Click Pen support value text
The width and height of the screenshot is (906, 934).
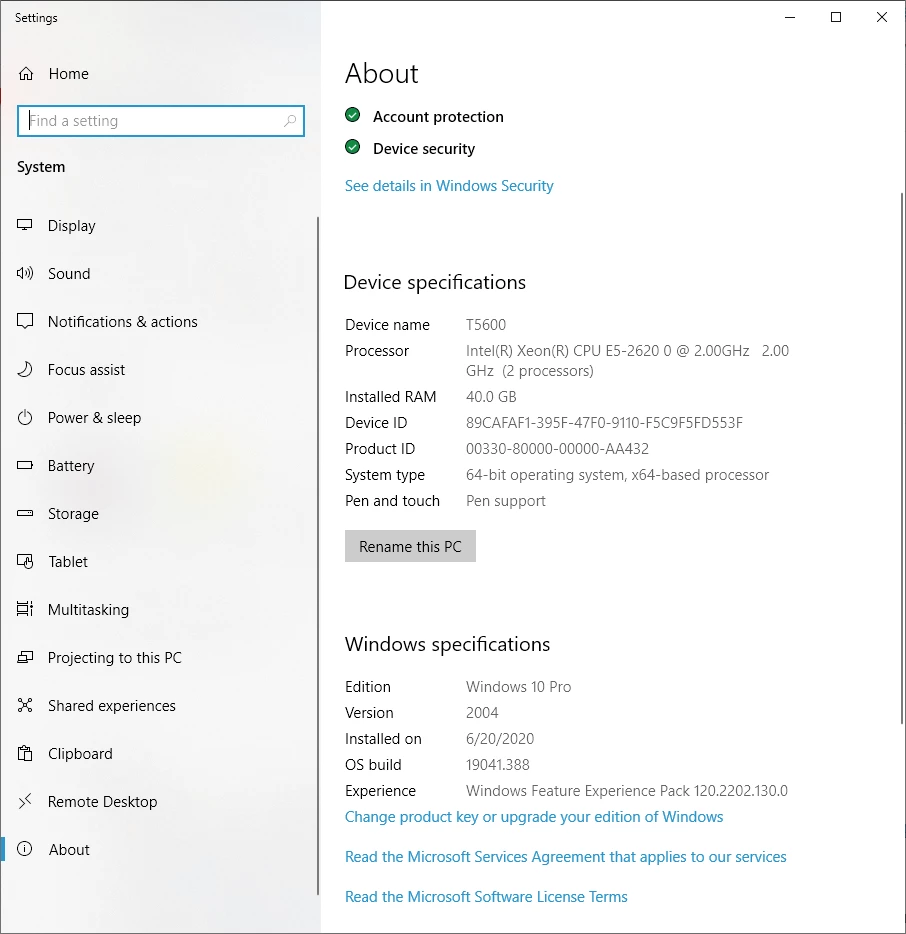click(505, 501)
